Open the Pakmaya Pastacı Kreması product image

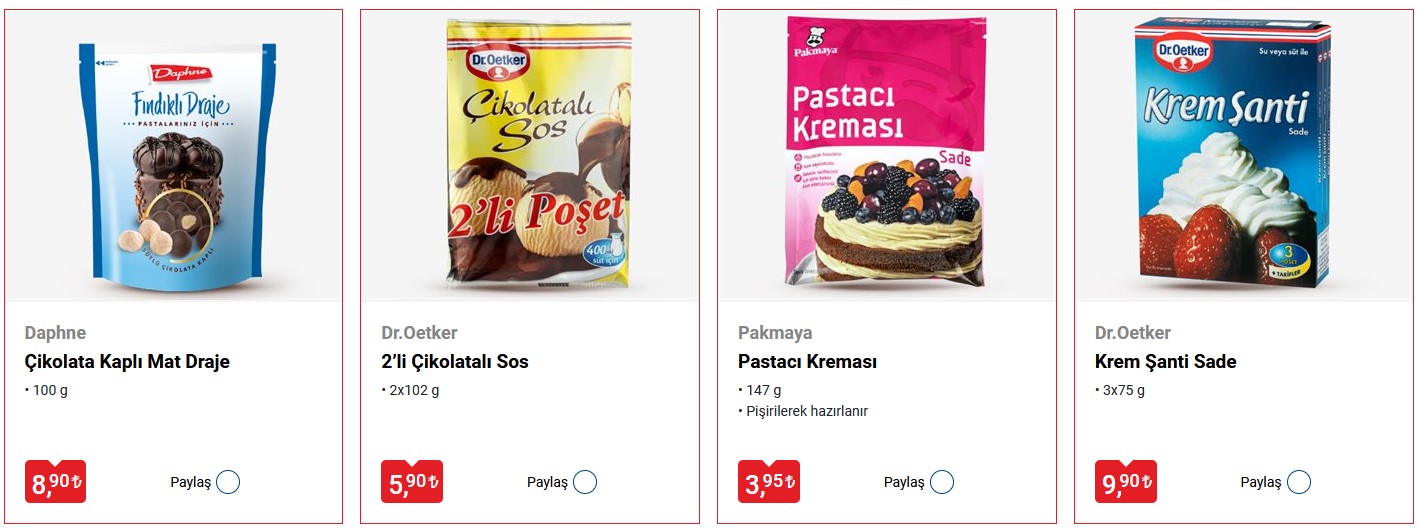pos(887,152)
